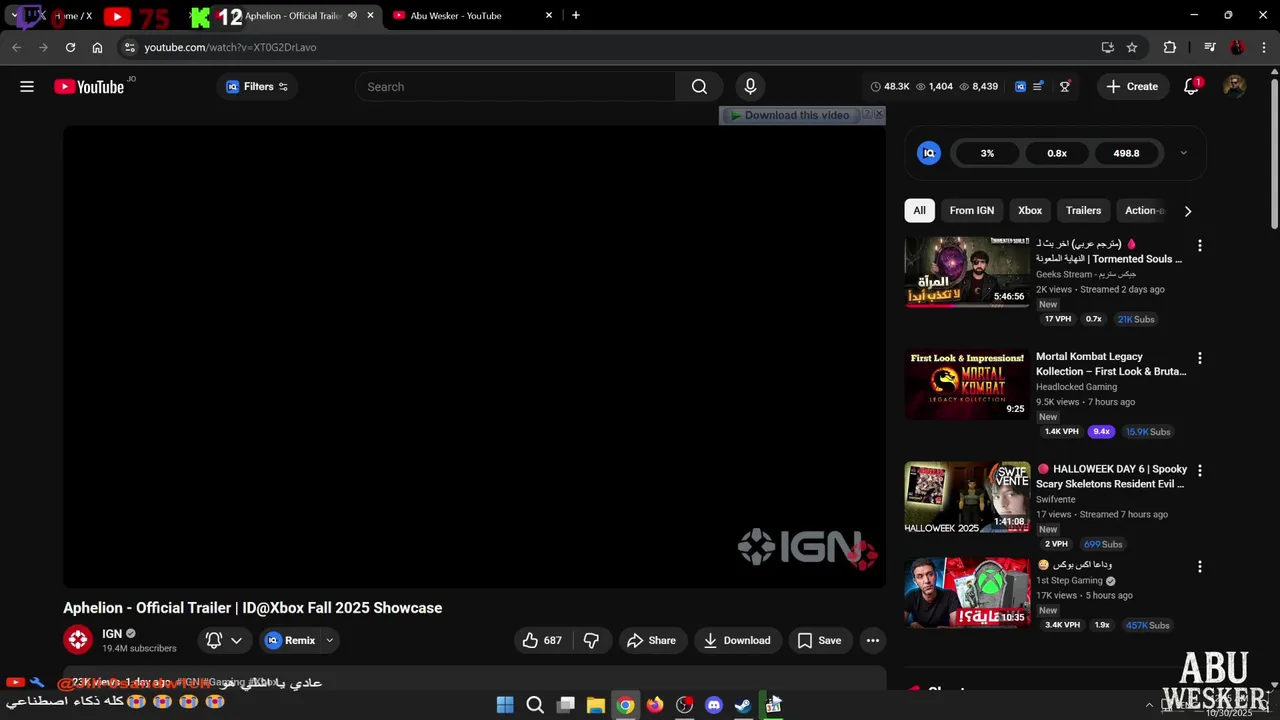
Task: Open more options for Tormented Souls video
Action: coord(1200,246)
